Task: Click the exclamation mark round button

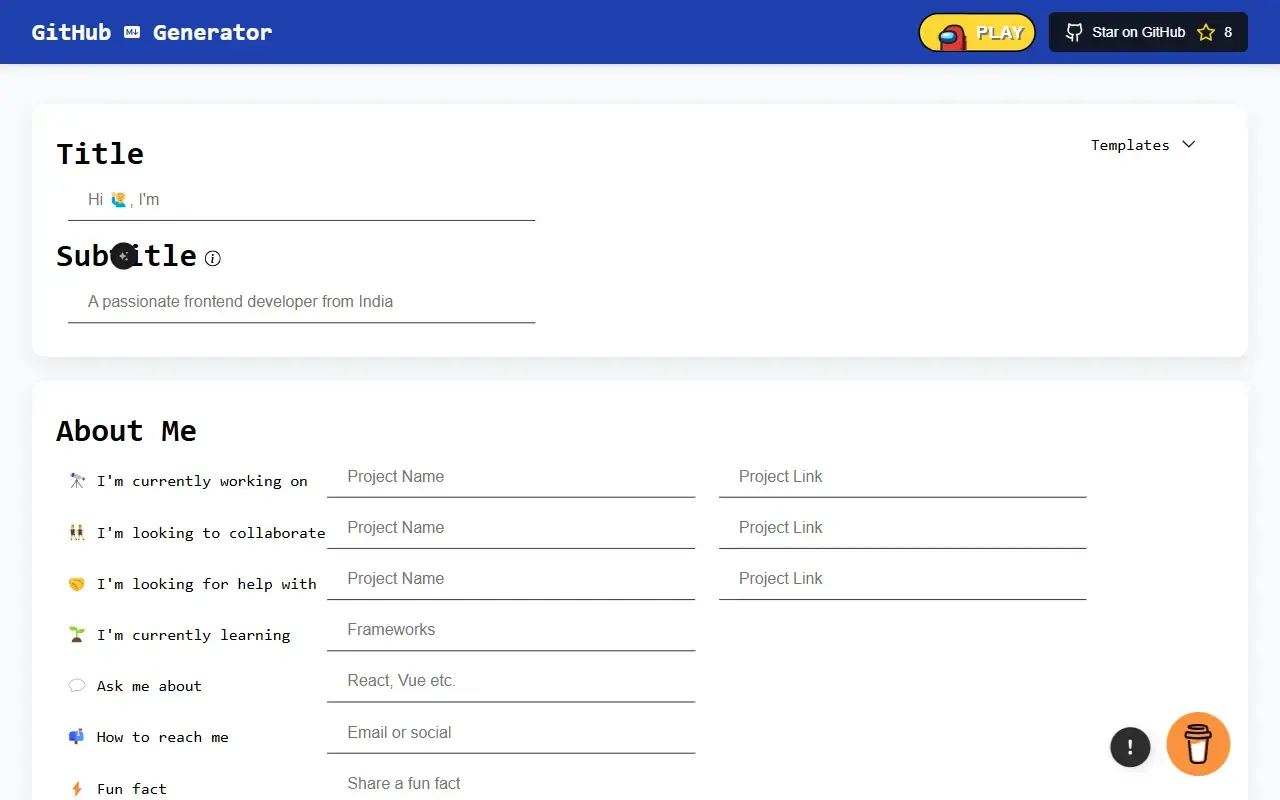Action: tap(1130, 747)
